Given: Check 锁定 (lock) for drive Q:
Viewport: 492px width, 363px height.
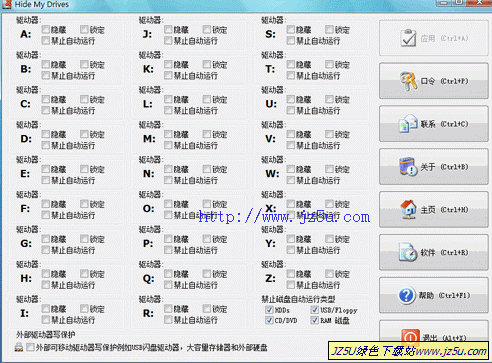Looking at the screenshot, I should [207, 274].
